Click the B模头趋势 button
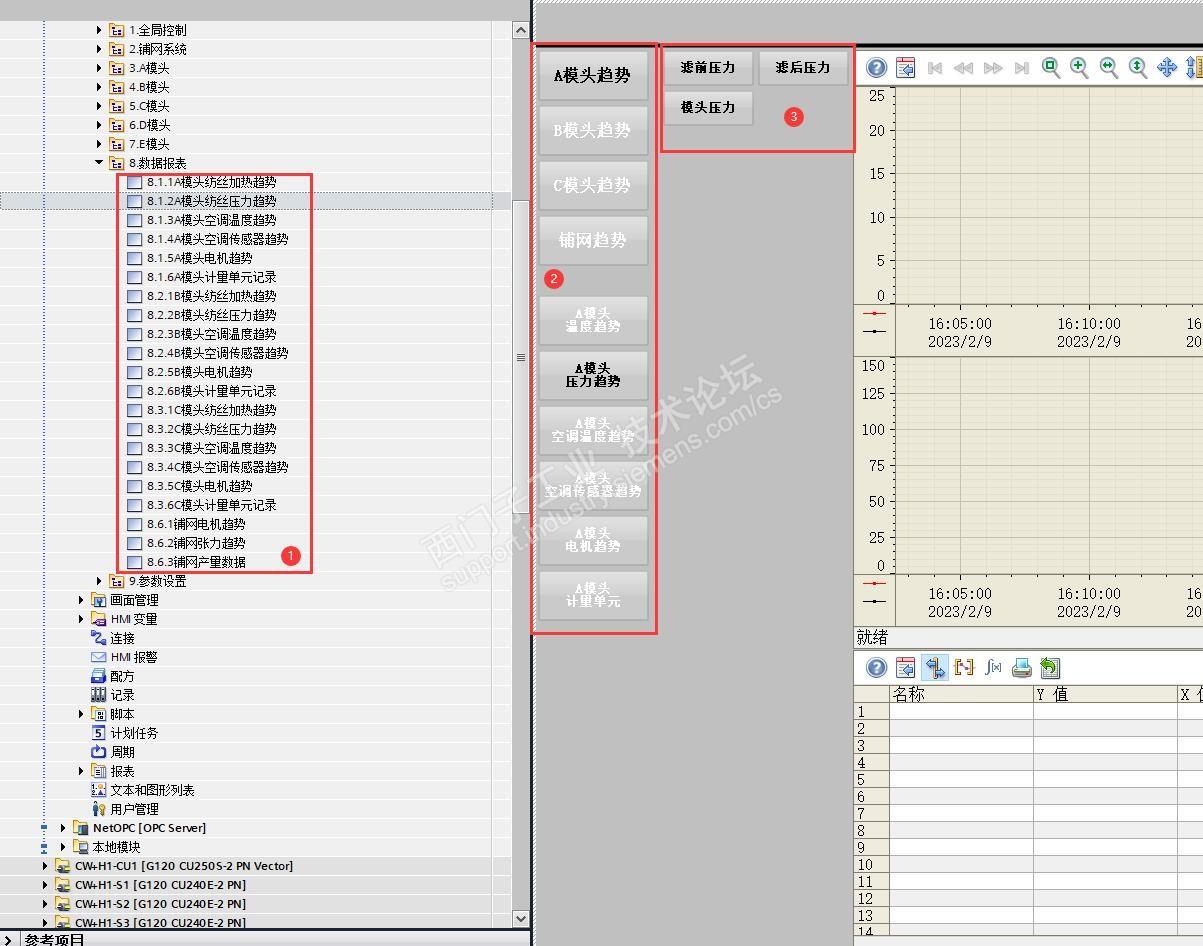This screenshot has width=1203, height=946. 593,130
